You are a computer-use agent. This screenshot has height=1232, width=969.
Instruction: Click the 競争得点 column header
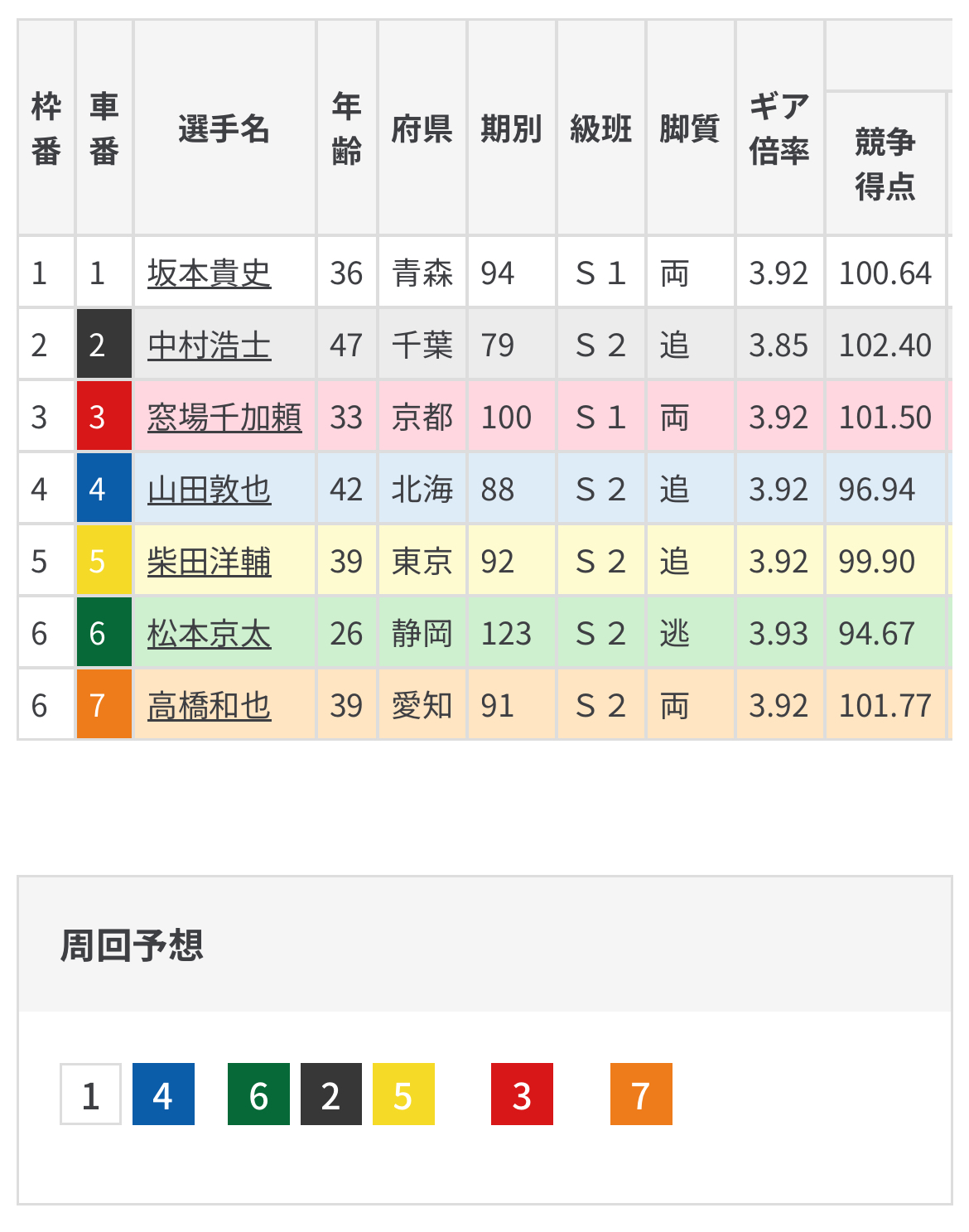tap(885, 163)
